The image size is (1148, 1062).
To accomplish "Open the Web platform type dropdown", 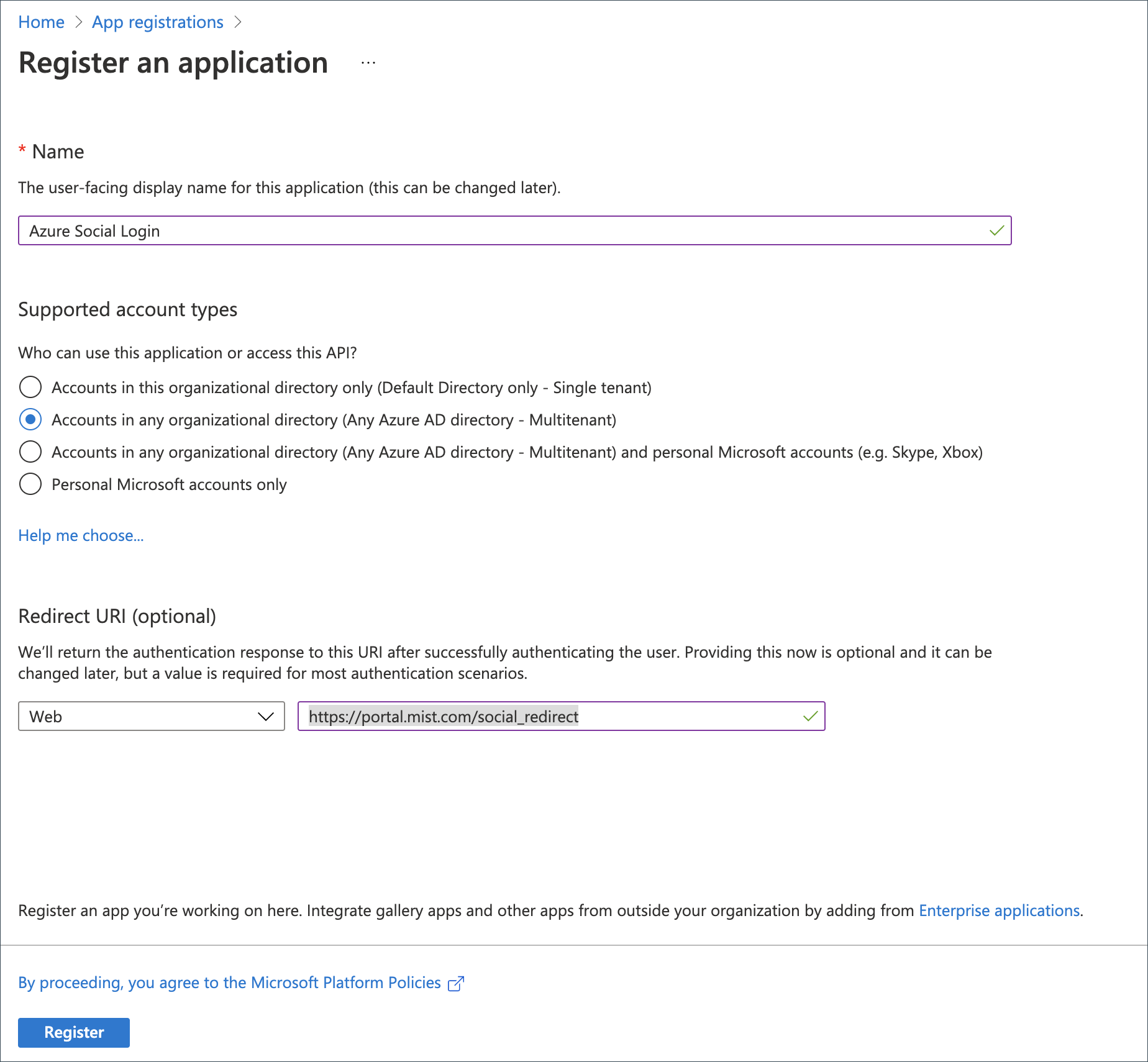I will click(x=151, y=717).
